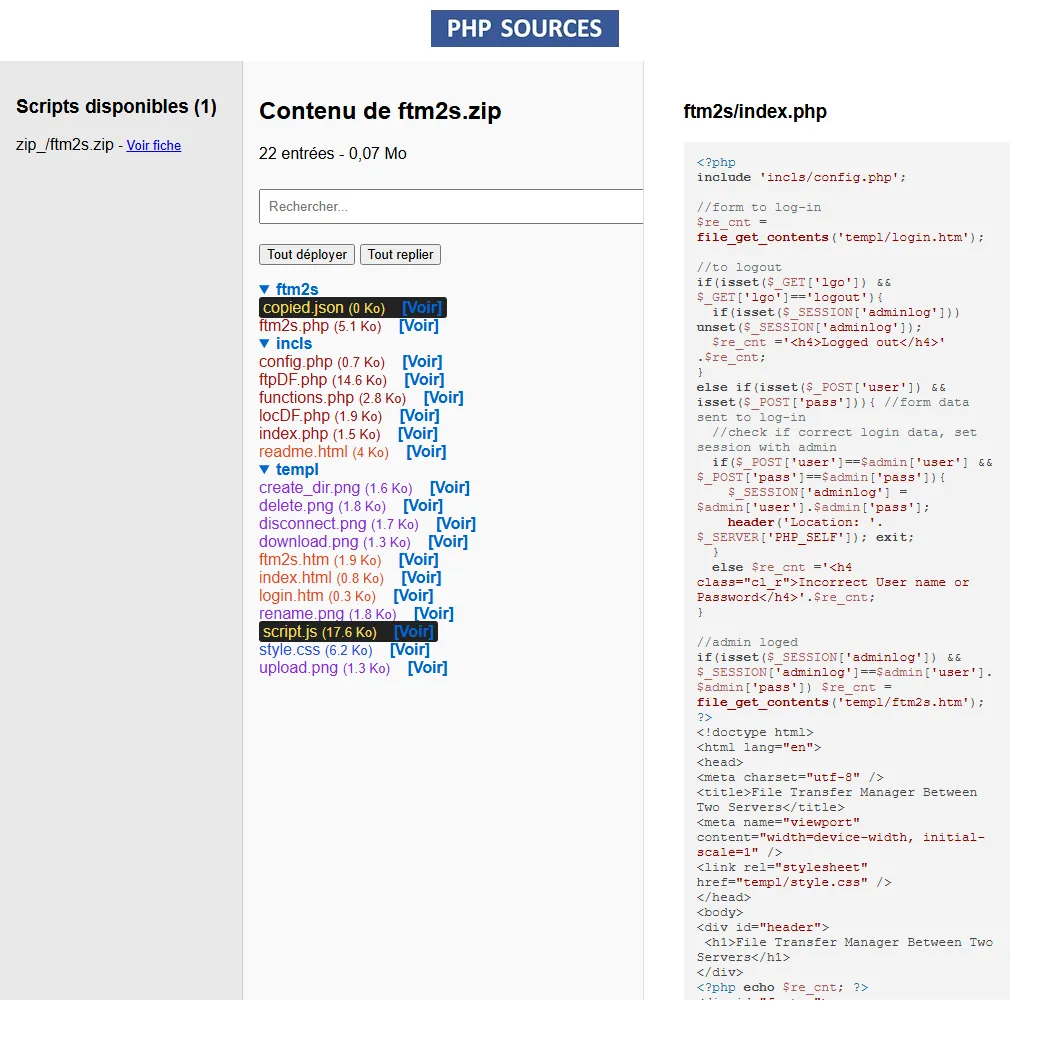Click the PHP SOURCES logo banner
Viewport: 1050px width, 1061px height.
click(524, 29)
